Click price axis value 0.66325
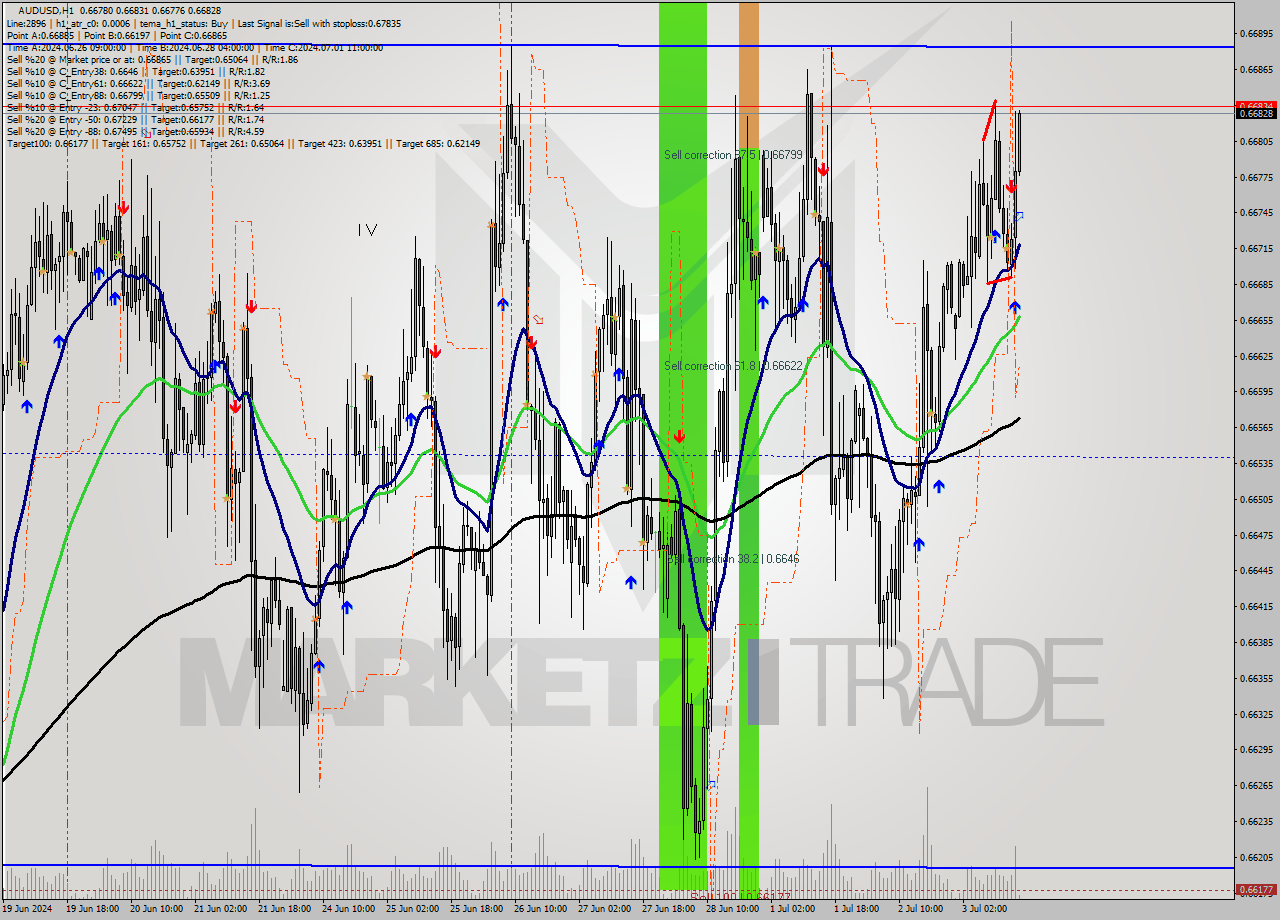This screenshot has height=920, width=1280. click(x=1256, y=715)
